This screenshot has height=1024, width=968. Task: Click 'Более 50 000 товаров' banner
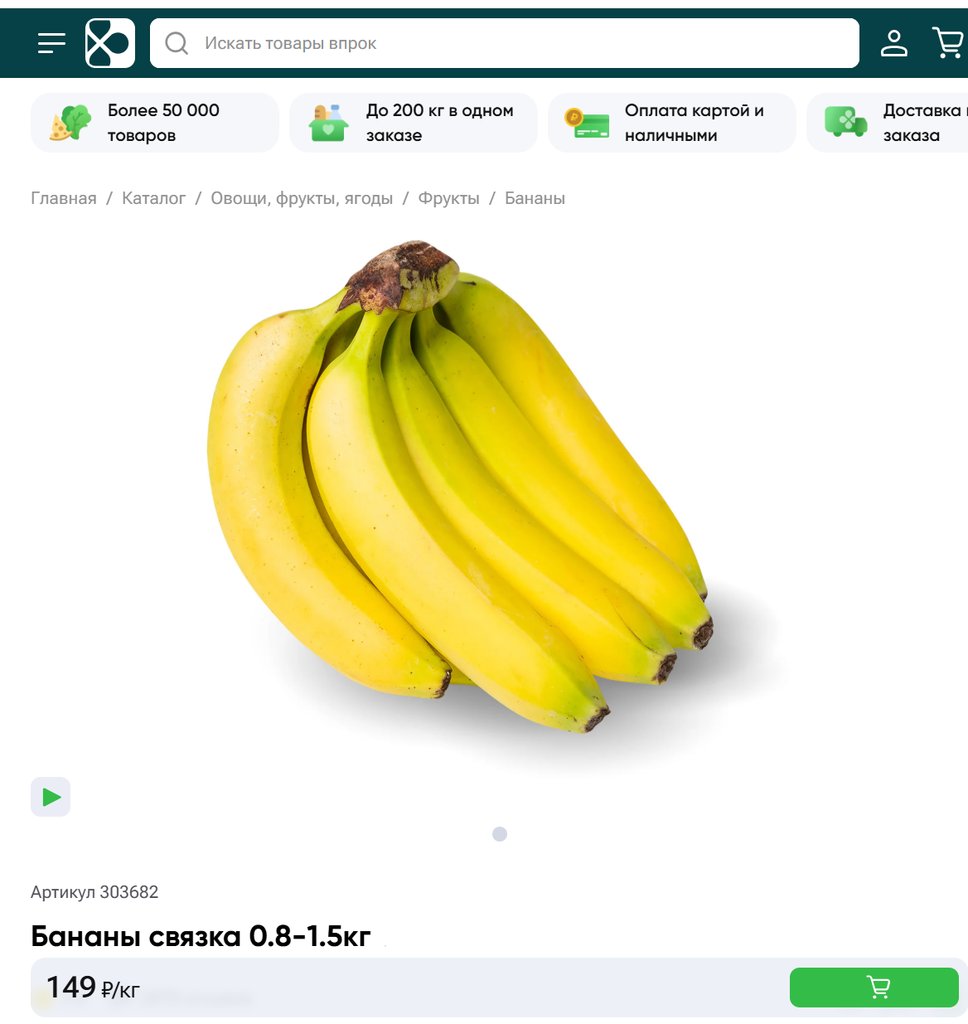click(155, 122)
